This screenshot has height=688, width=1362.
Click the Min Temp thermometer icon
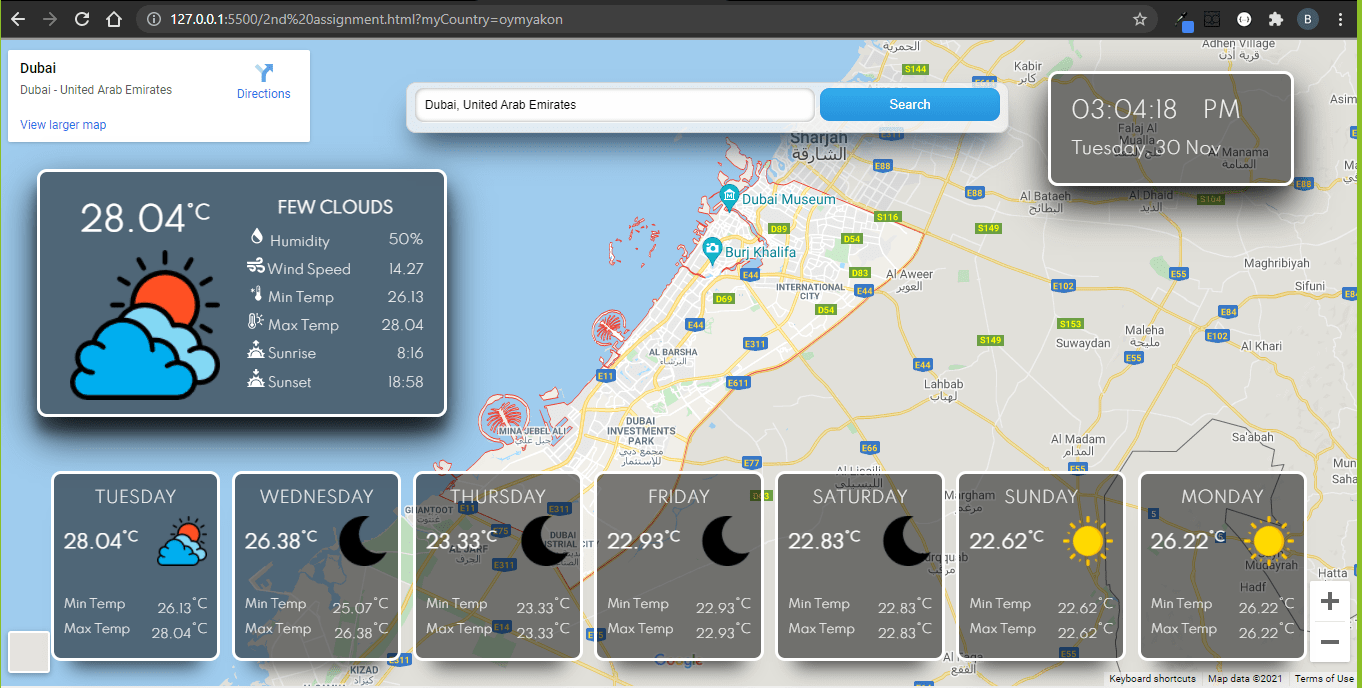click(x=256, y=294)
